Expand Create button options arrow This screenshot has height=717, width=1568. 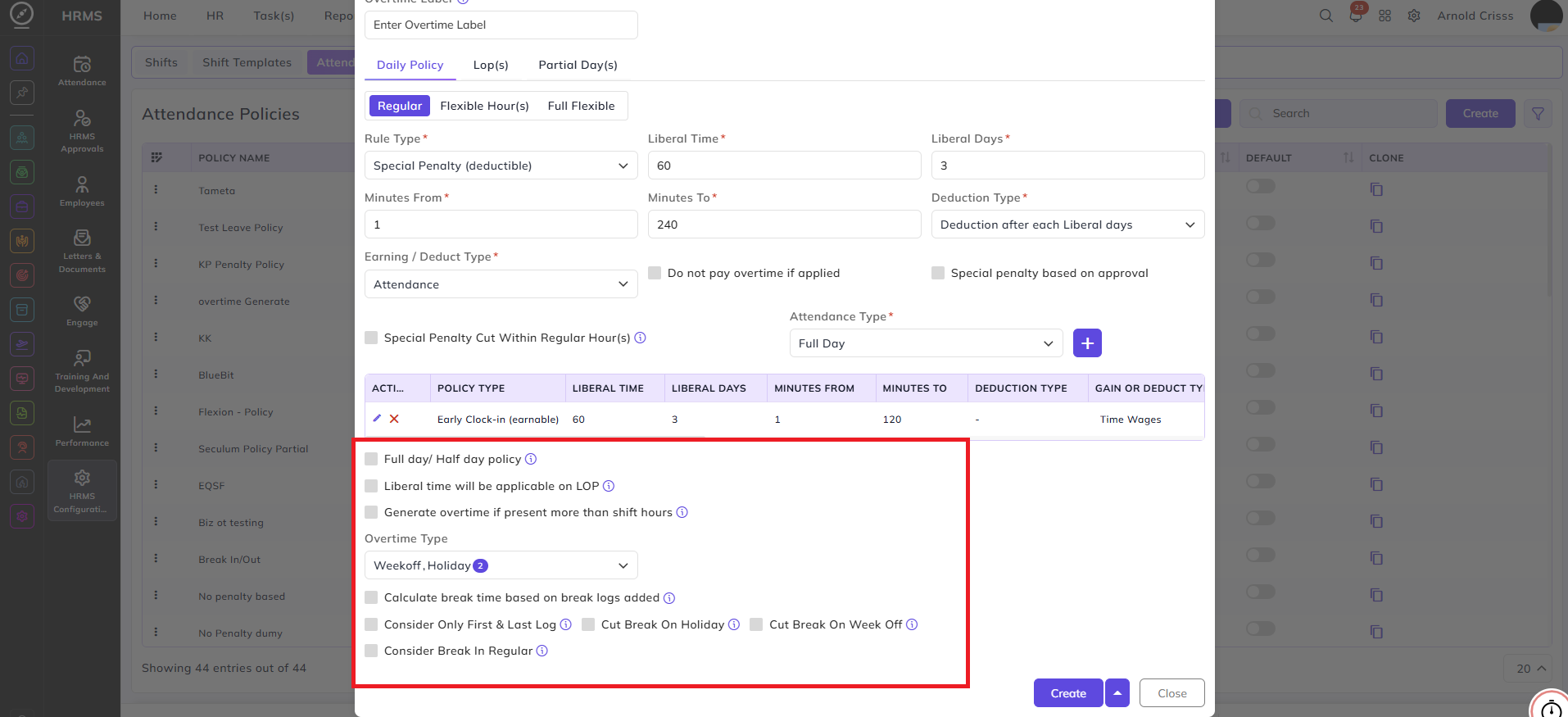(x=1117, y=693)
